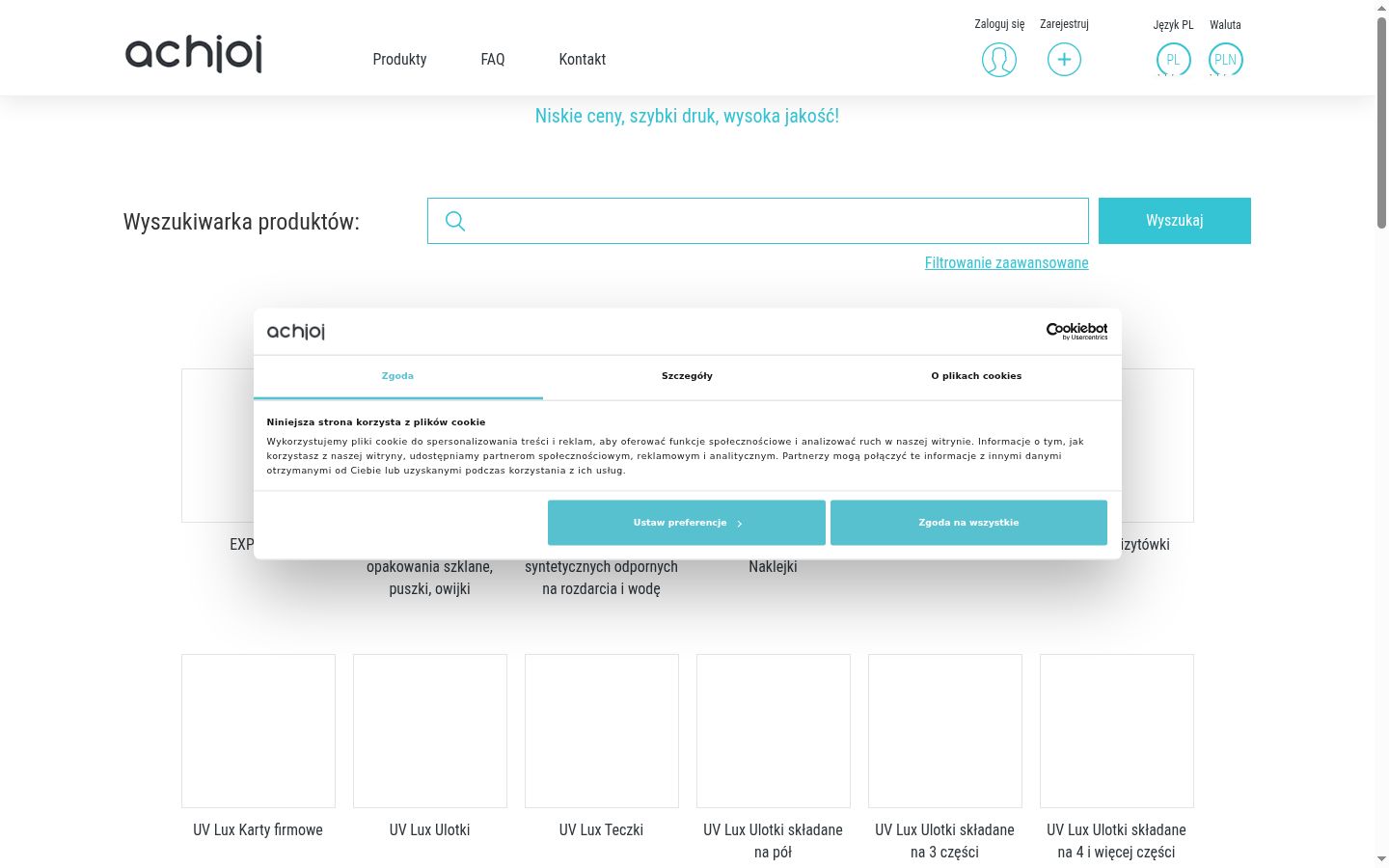
Task: Click the UV Lux Ulotki label
Action: click(x=430, y=829)
